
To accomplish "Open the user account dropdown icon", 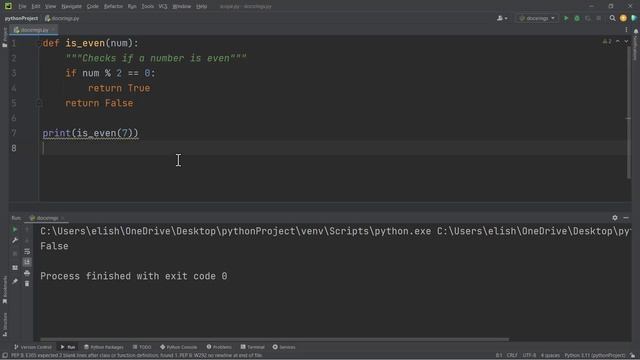I will point(502,18).
